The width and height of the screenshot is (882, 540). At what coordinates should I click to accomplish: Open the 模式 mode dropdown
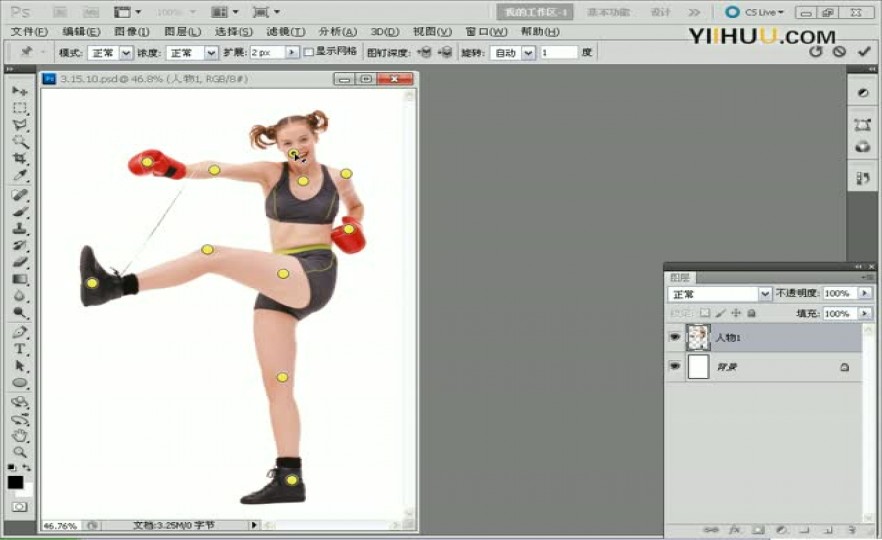click(x=110, y=53)
